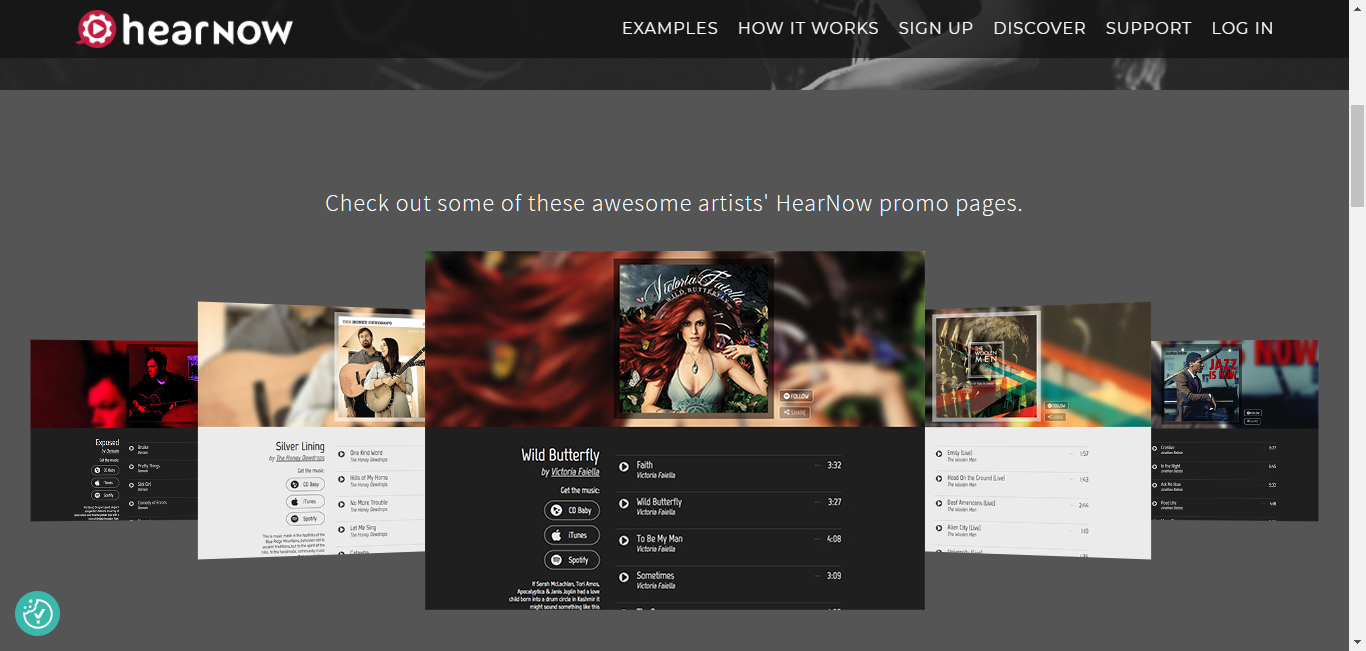1366x651 pixels.
Task: Click the scrollbar down arrow
Action: click(1357, 641)
